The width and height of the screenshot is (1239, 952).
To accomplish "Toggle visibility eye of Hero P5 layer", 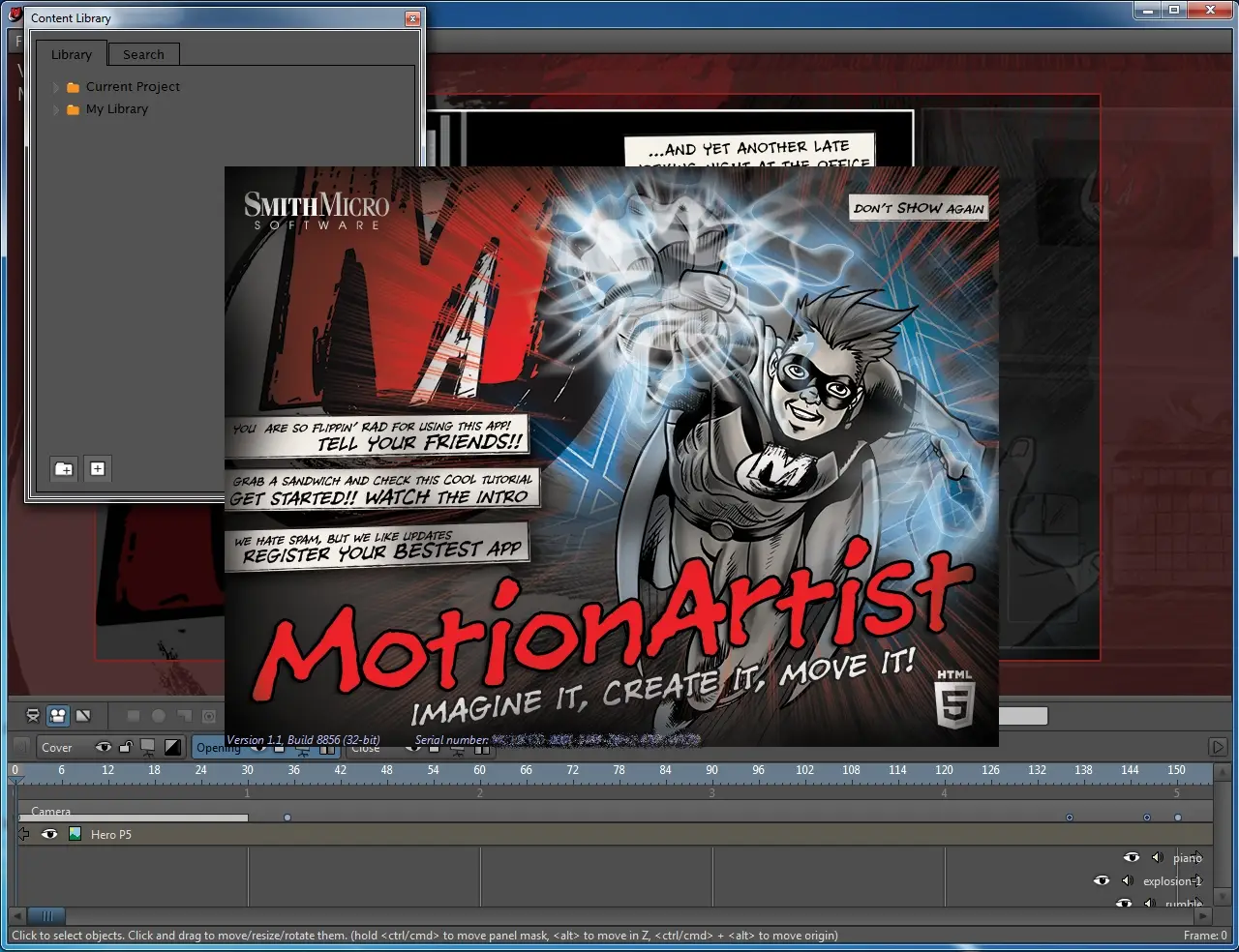I will (49, 834).
